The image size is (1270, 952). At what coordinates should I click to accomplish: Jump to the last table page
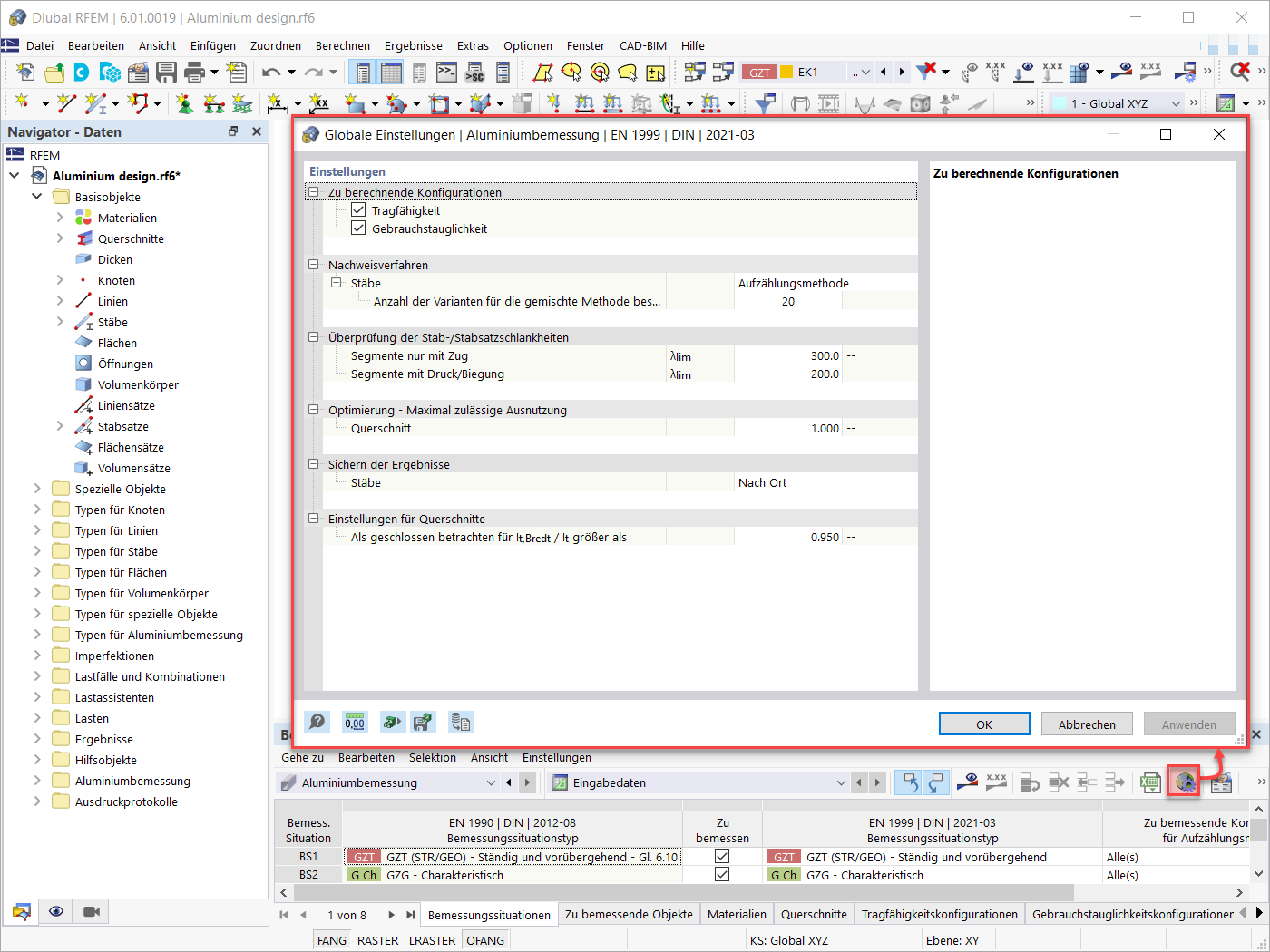tap(411, 915)
